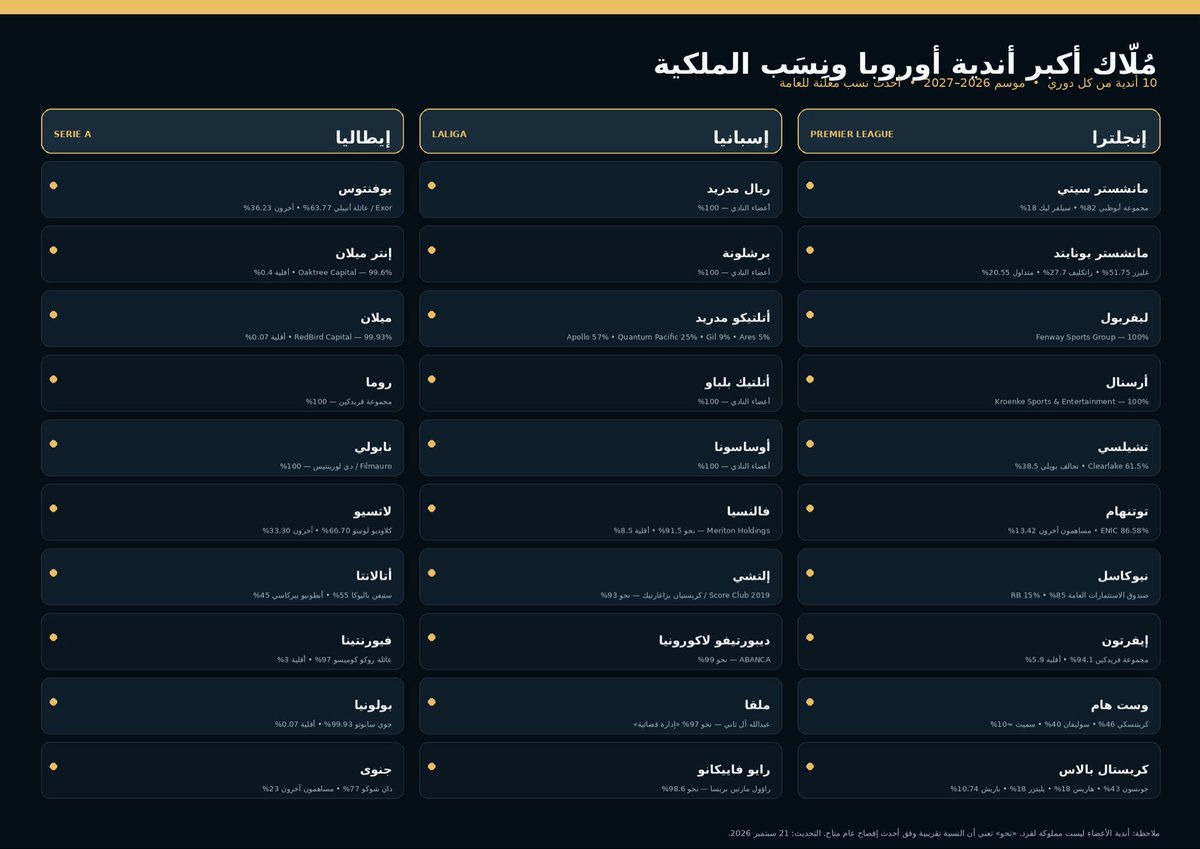Select the إنجلترا column heading
The width and height of the screenshot is (1200, 849).
[1119, 138]
